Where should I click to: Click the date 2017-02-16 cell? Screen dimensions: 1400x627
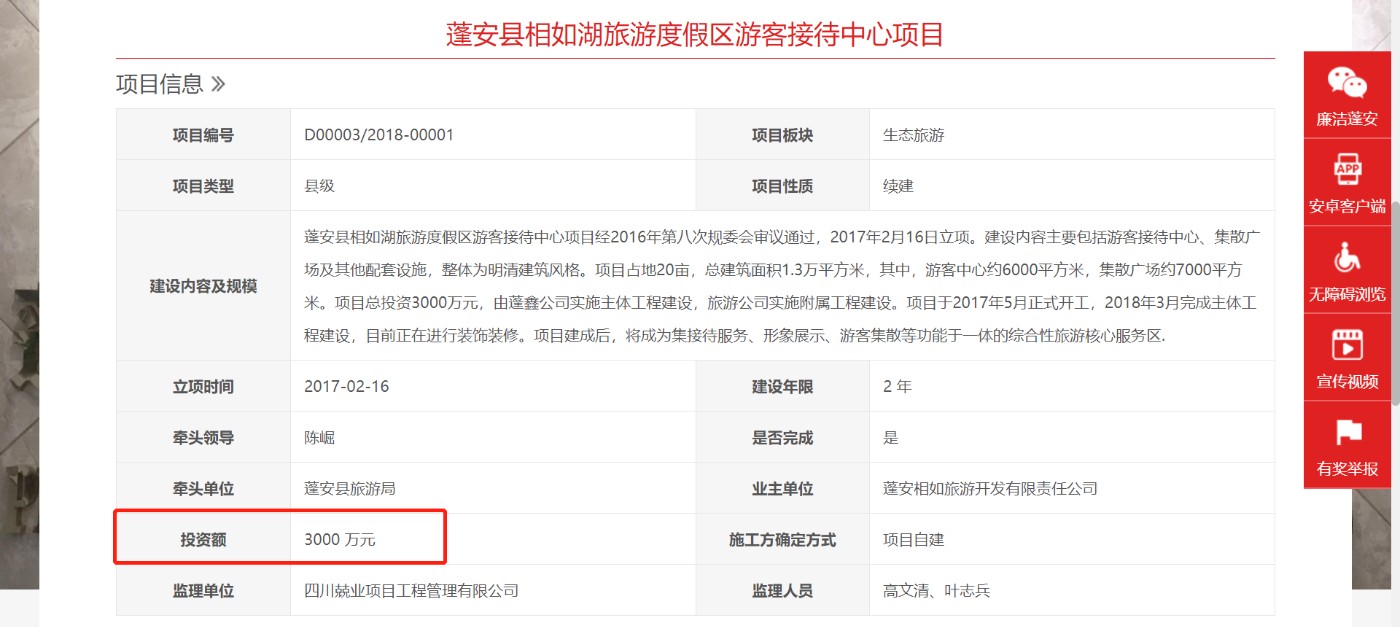tap(346, 387)
